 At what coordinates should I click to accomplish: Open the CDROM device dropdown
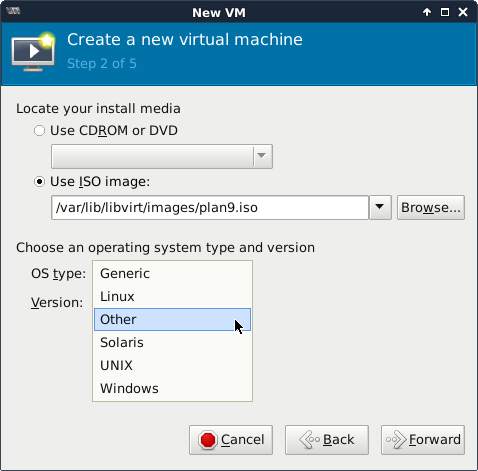[162, 156]
